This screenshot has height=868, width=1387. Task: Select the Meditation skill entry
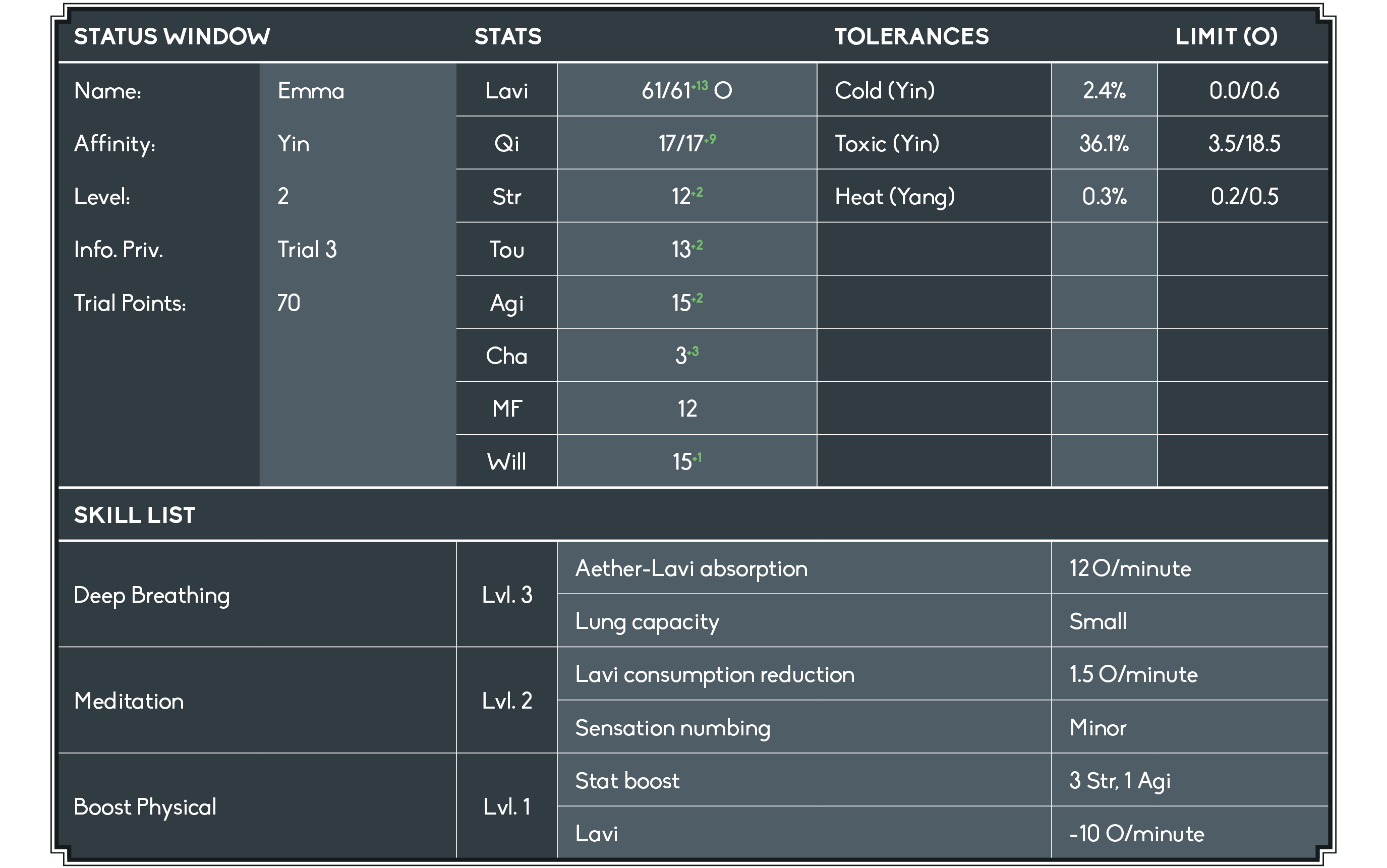pos(129,701)
